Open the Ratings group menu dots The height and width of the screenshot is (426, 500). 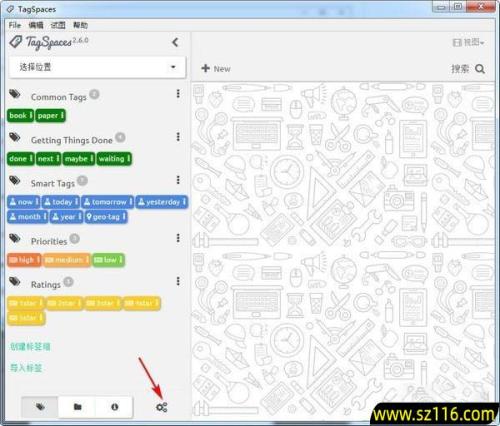178,281
